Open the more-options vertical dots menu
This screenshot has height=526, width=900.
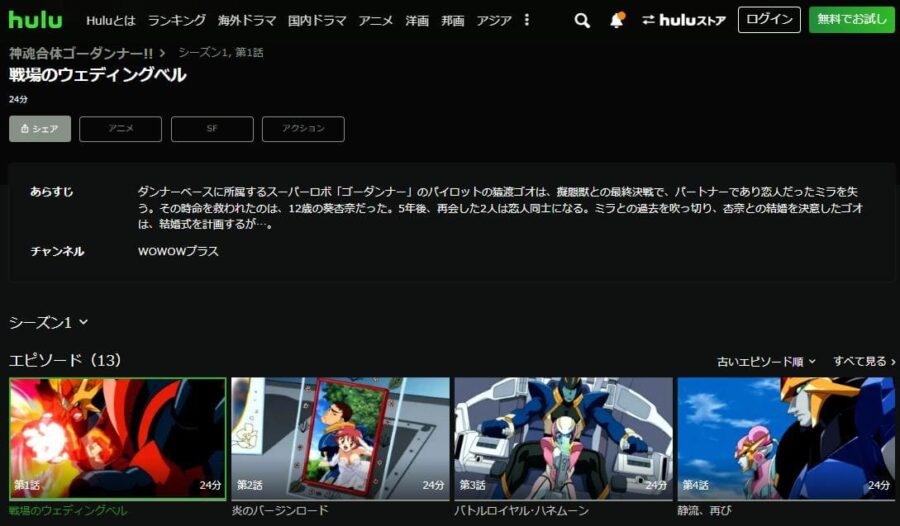527,20
